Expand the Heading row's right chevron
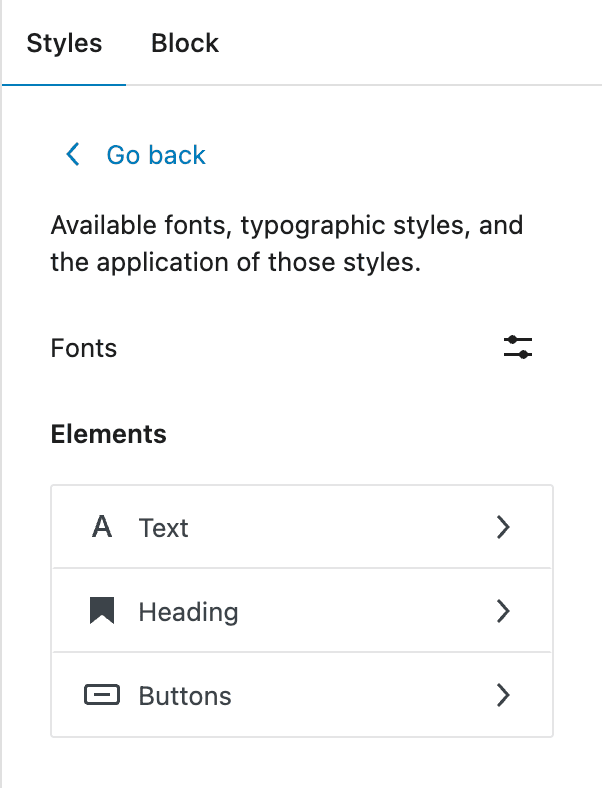The width and height of the screenshot is (602, 788). 503,611
